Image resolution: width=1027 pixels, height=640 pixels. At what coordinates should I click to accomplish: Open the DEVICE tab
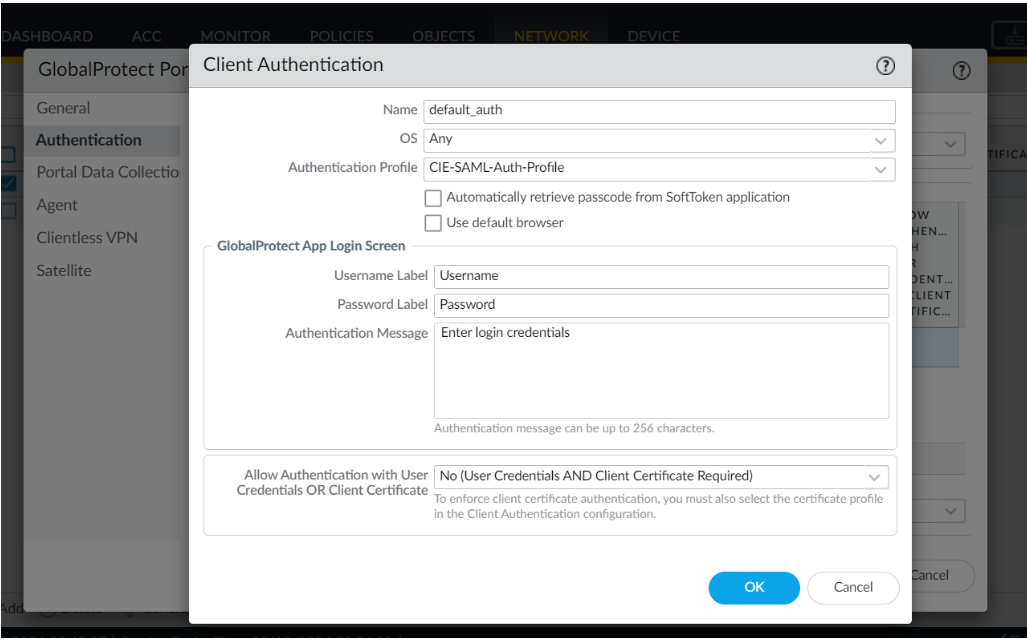point(654,36)
